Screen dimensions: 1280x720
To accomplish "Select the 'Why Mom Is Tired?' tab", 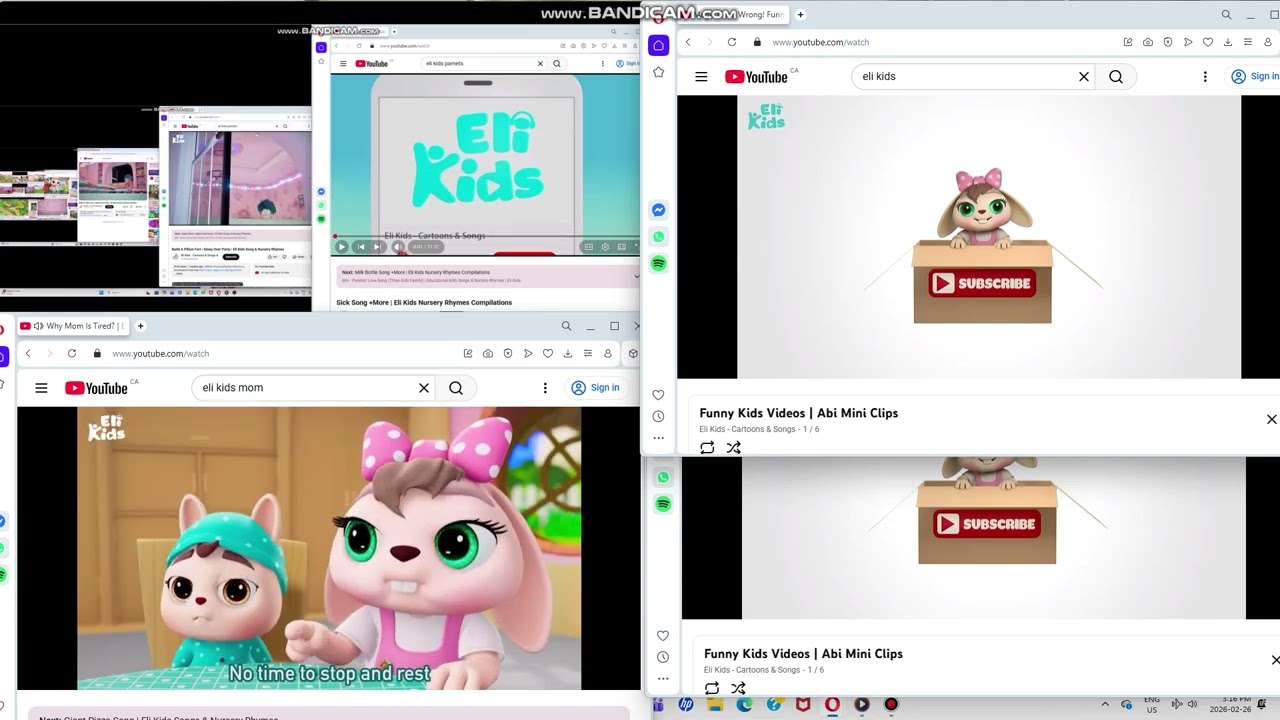I will point(72,326).
